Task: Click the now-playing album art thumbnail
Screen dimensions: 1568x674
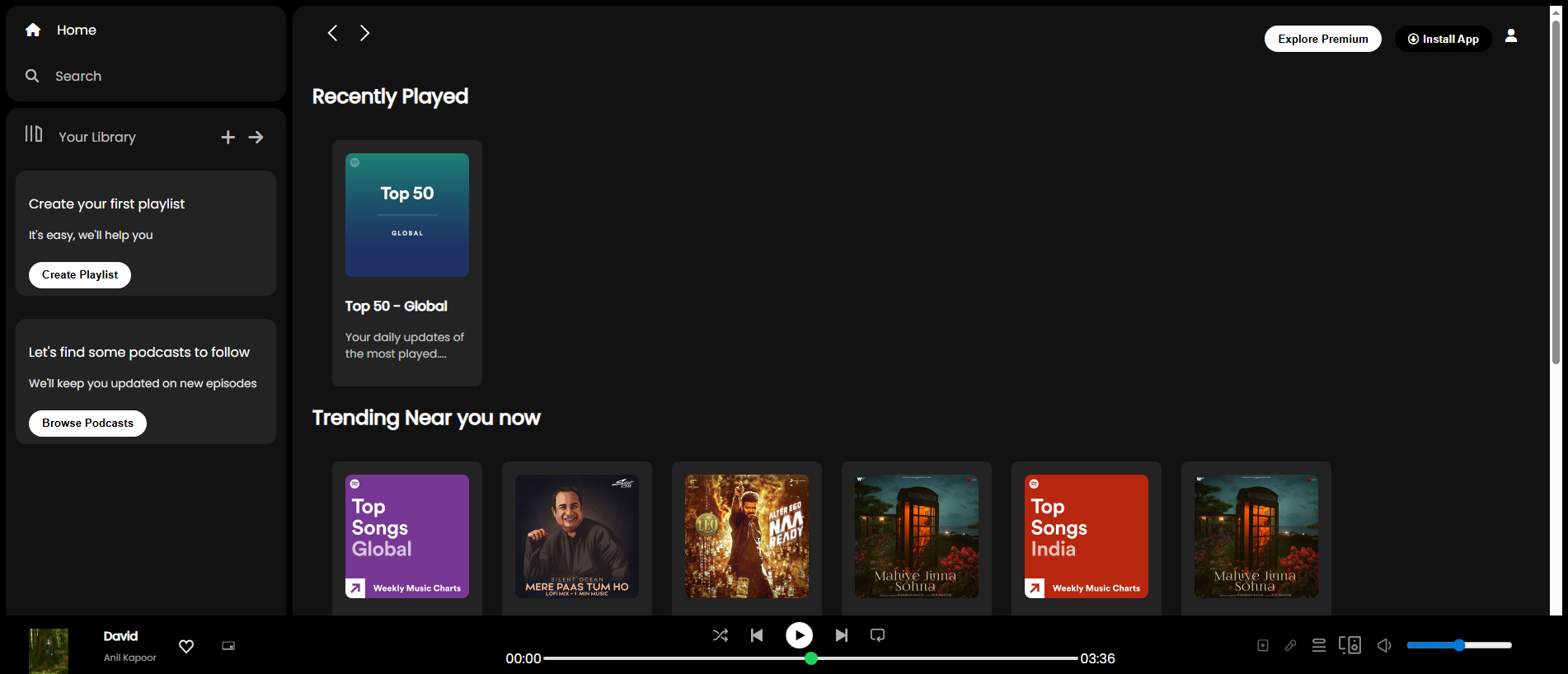Action: pos(49,651)
